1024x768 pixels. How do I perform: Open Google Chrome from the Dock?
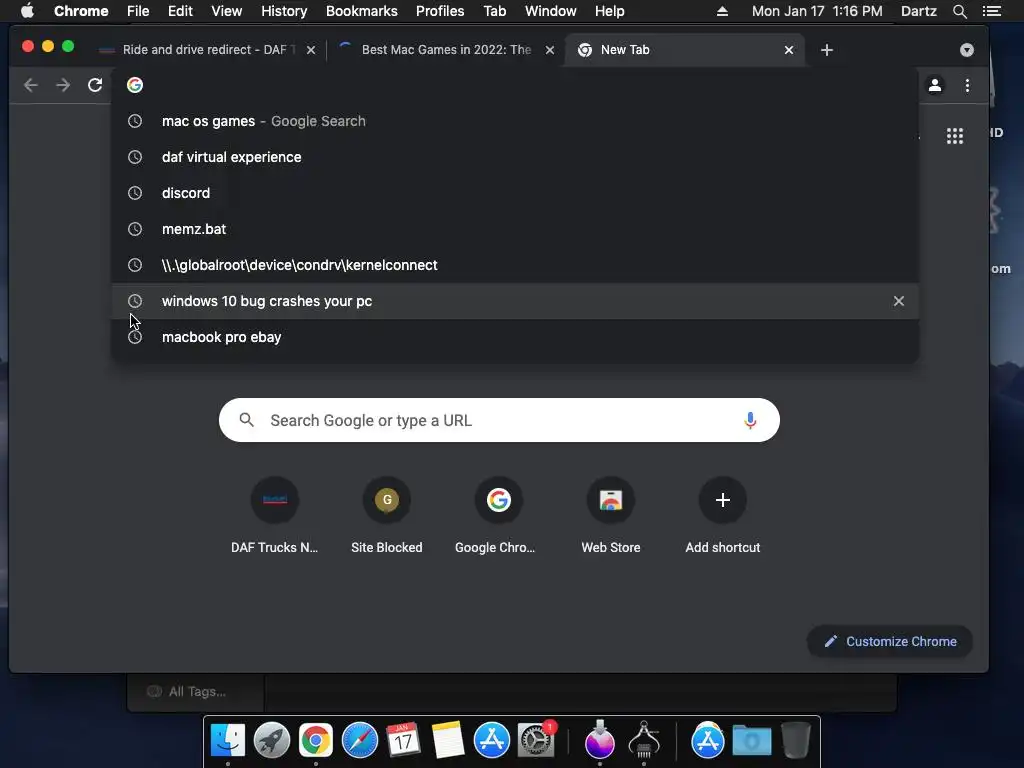point(316,740)
